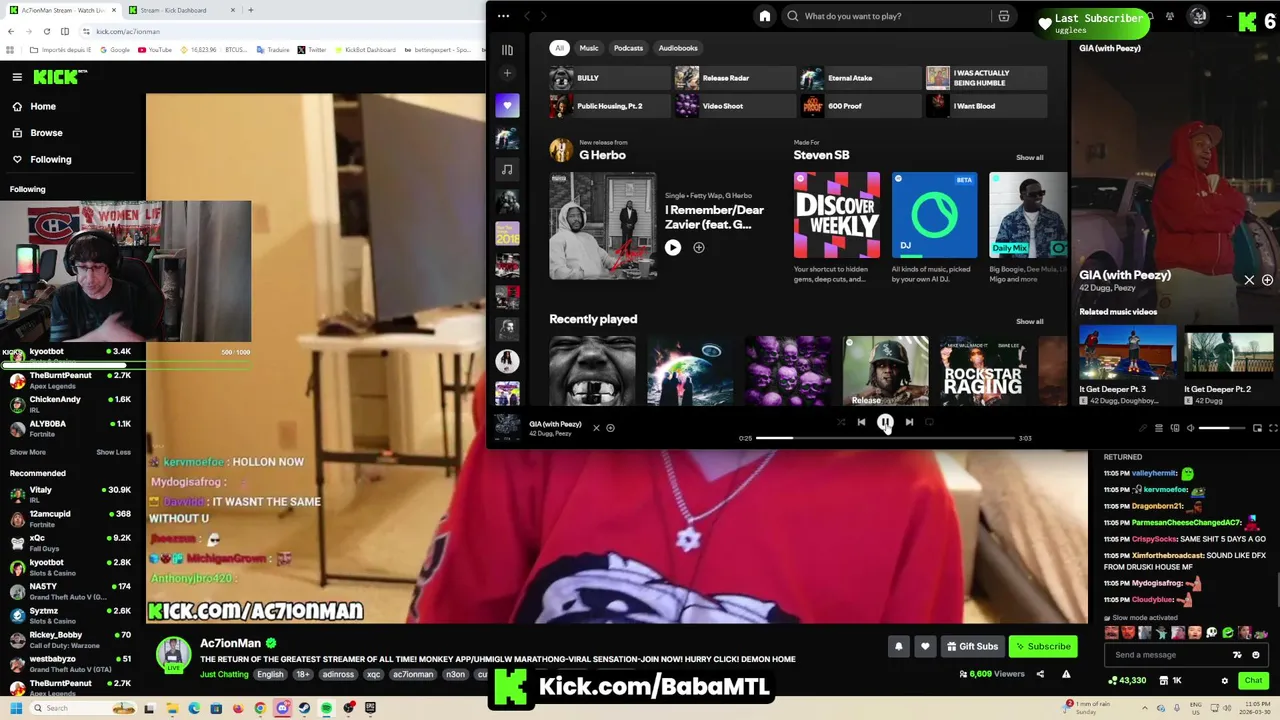Click the Gift Subs button
This screenshot has width=1280, height=720.
pyautogui.click(x=972, y=646)
